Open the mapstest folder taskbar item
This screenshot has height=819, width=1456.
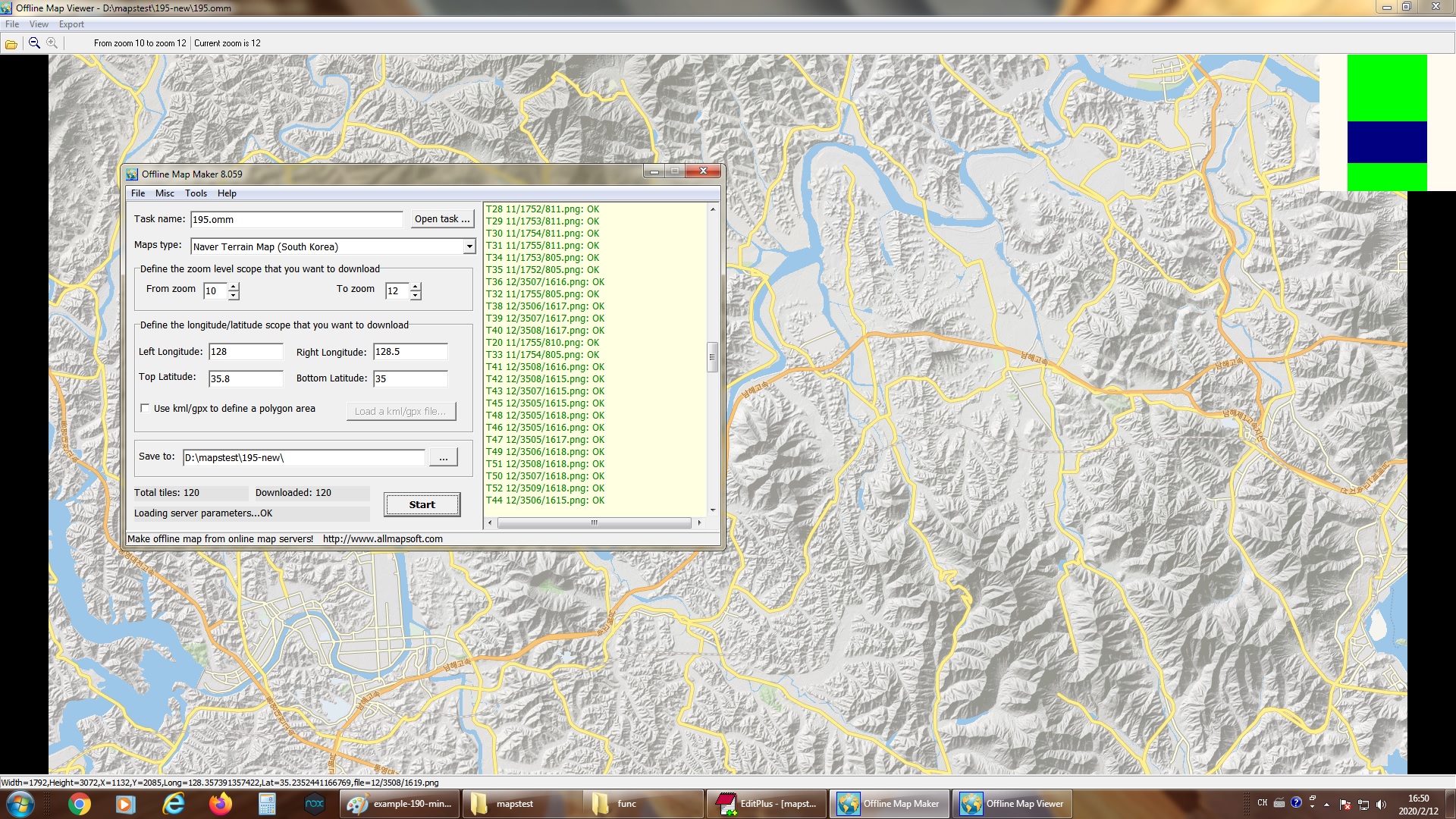(x=522, y=804)
